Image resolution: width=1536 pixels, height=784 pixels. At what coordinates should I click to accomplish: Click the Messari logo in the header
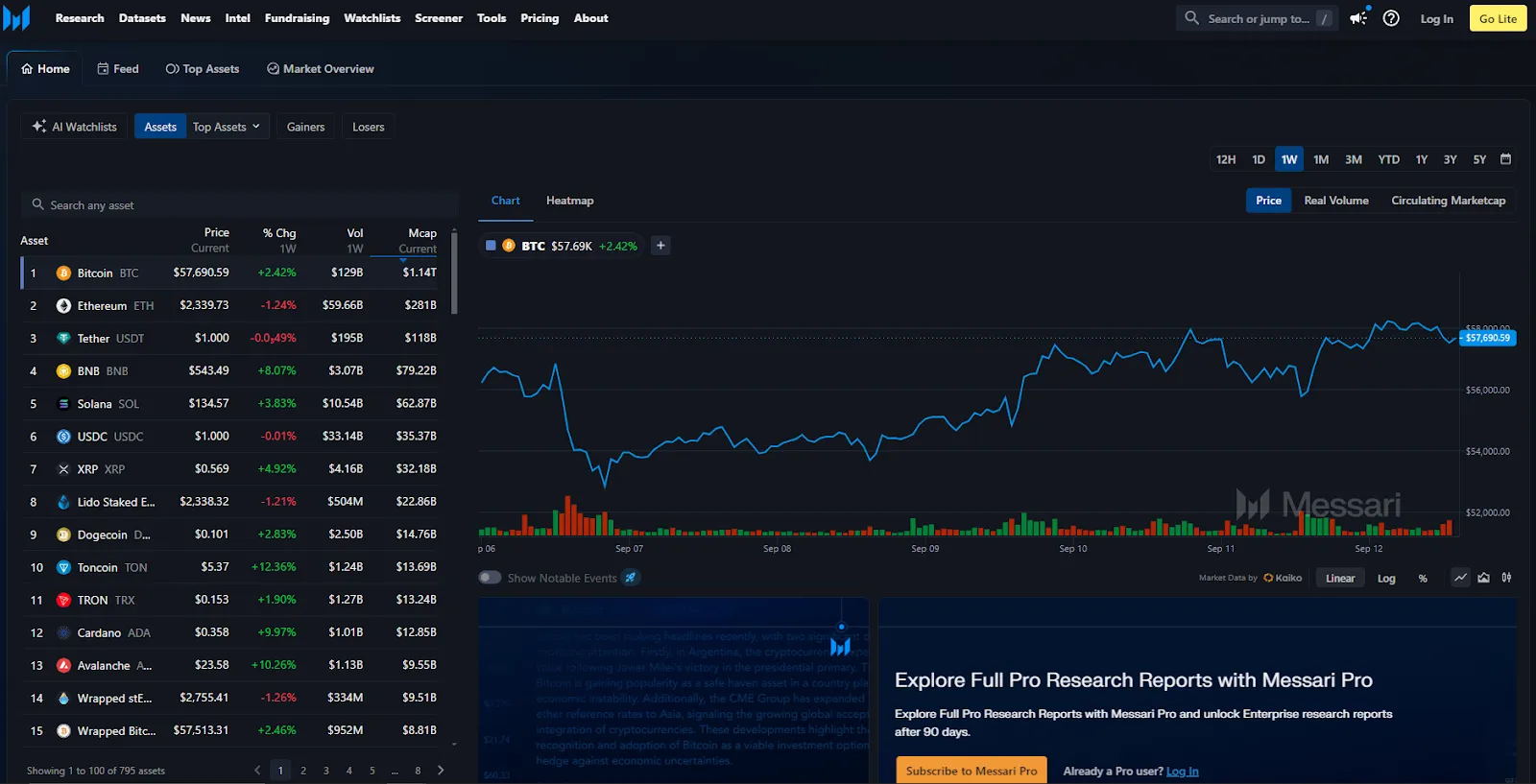point(17,18)
